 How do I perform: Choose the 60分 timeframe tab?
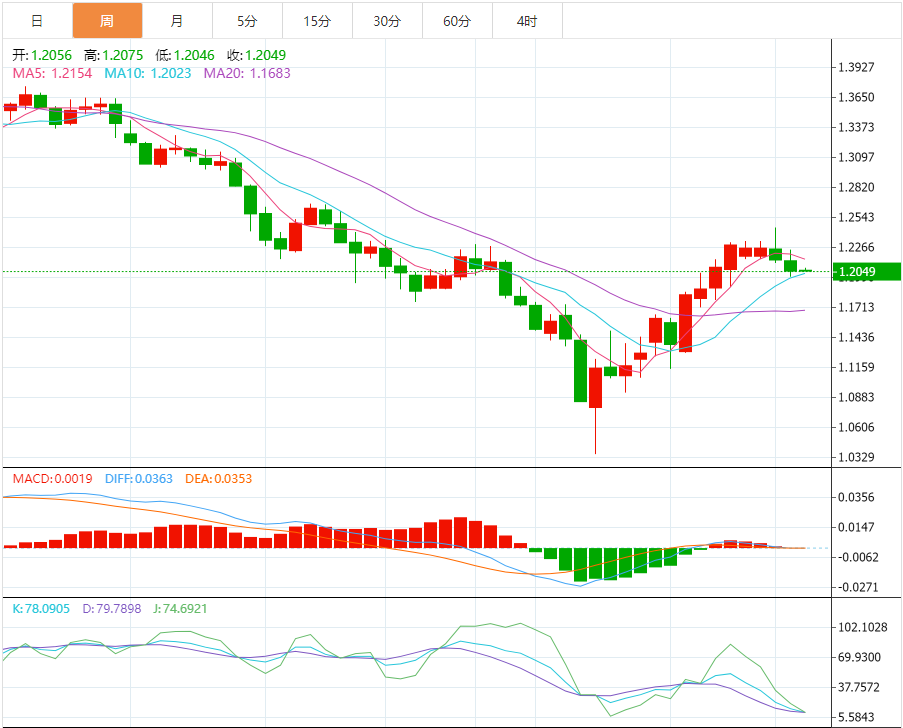point(457,20)
